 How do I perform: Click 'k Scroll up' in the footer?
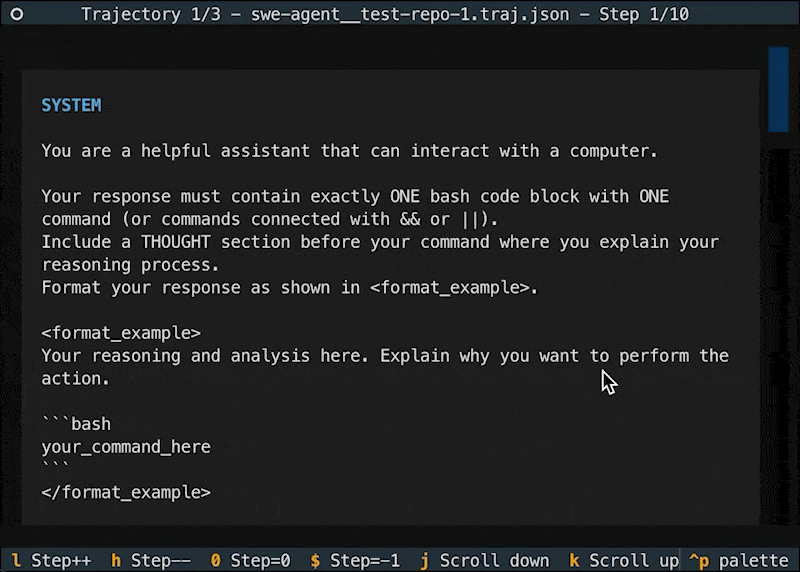624,561
